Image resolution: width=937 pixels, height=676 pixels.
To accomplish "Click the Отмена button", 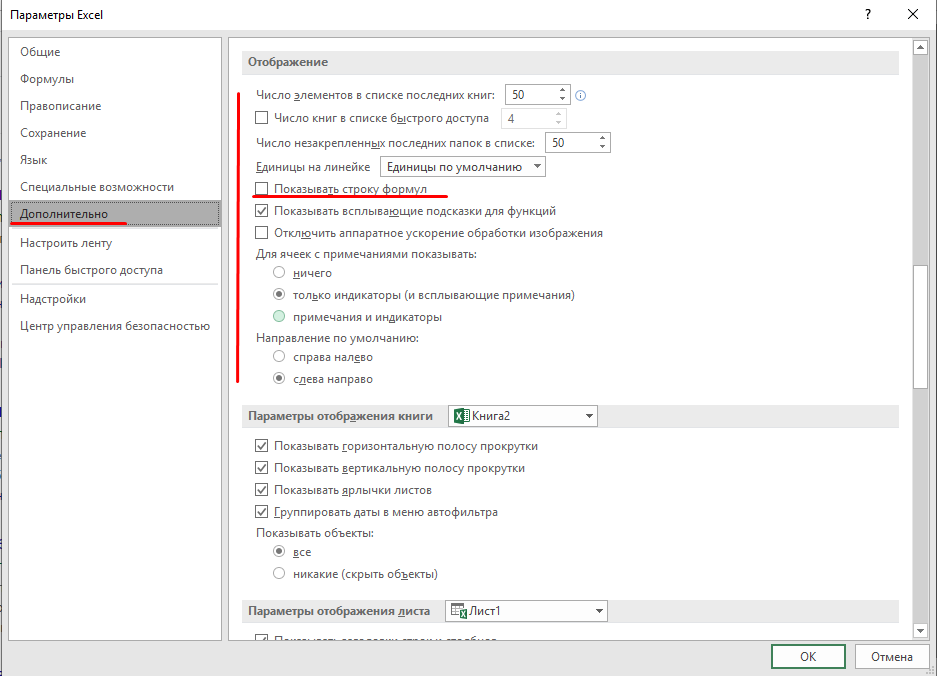I will click(891, 656).
